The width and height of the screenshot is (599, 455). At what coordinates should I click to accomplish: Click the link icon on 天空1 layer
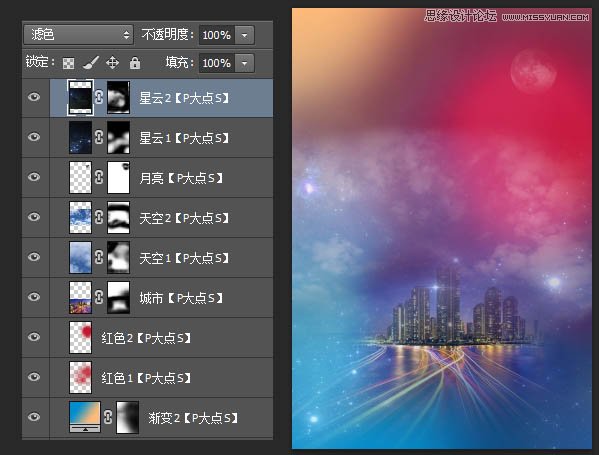click(x=99, y=257)
